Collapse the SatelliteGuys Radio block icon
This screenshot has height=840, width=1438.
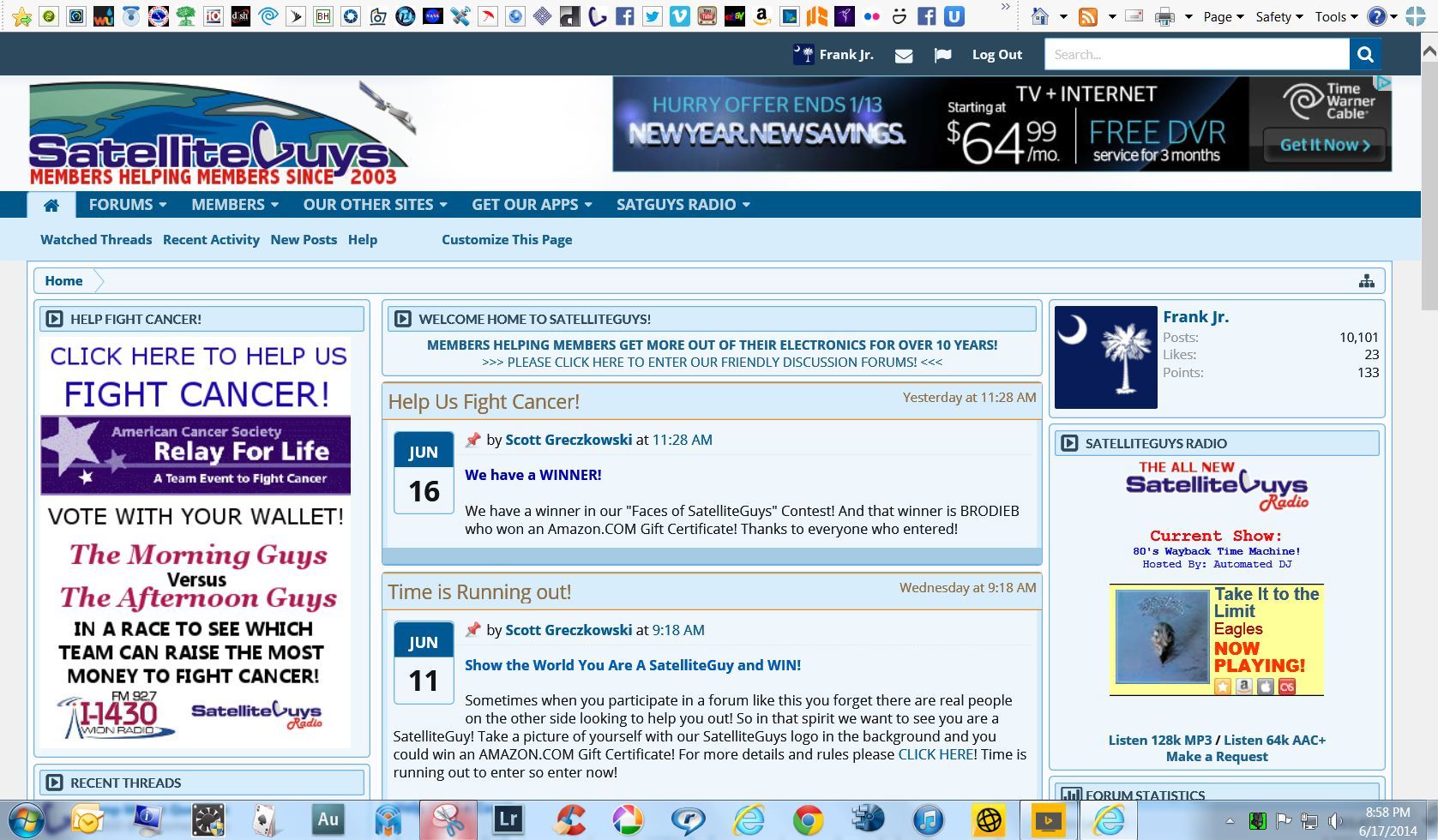point(1069,443)
